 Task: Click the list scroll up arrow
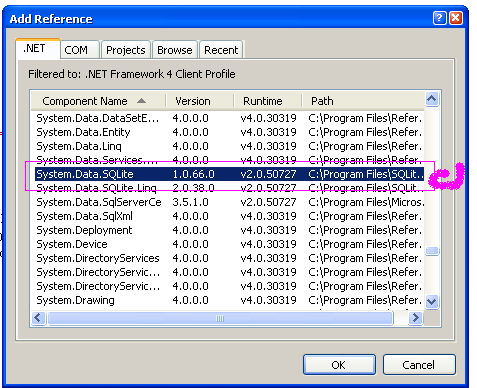coord(432,99)
